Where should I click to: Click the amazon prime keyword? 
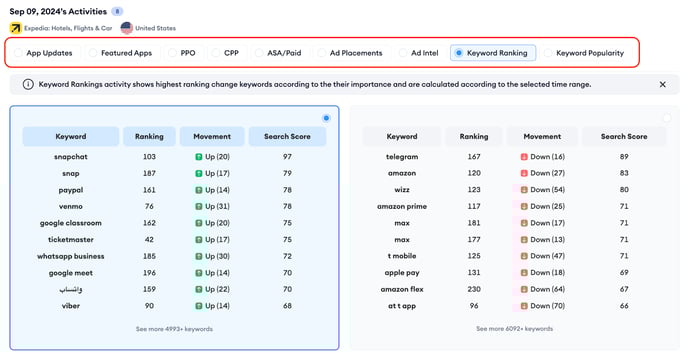click(402, 207)
